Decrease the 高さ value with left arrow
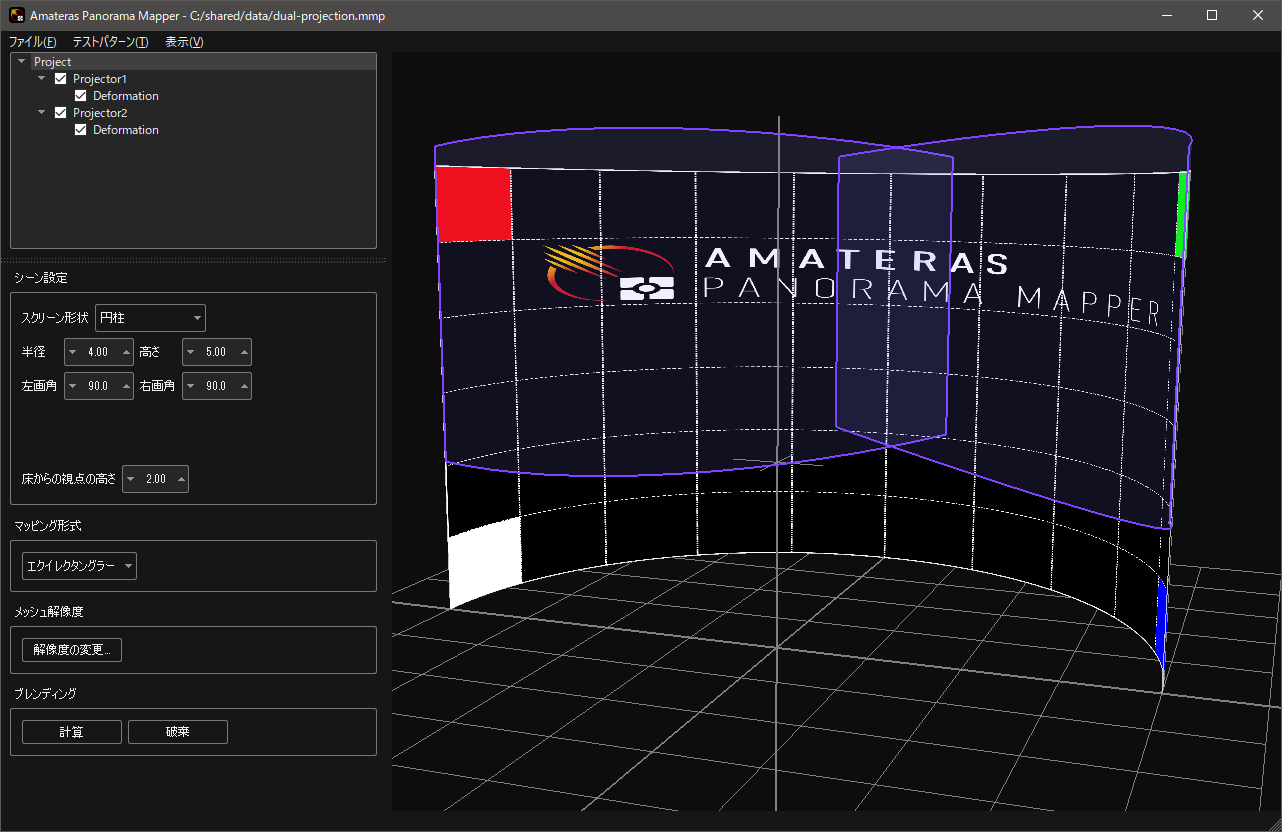 [191, 352]
